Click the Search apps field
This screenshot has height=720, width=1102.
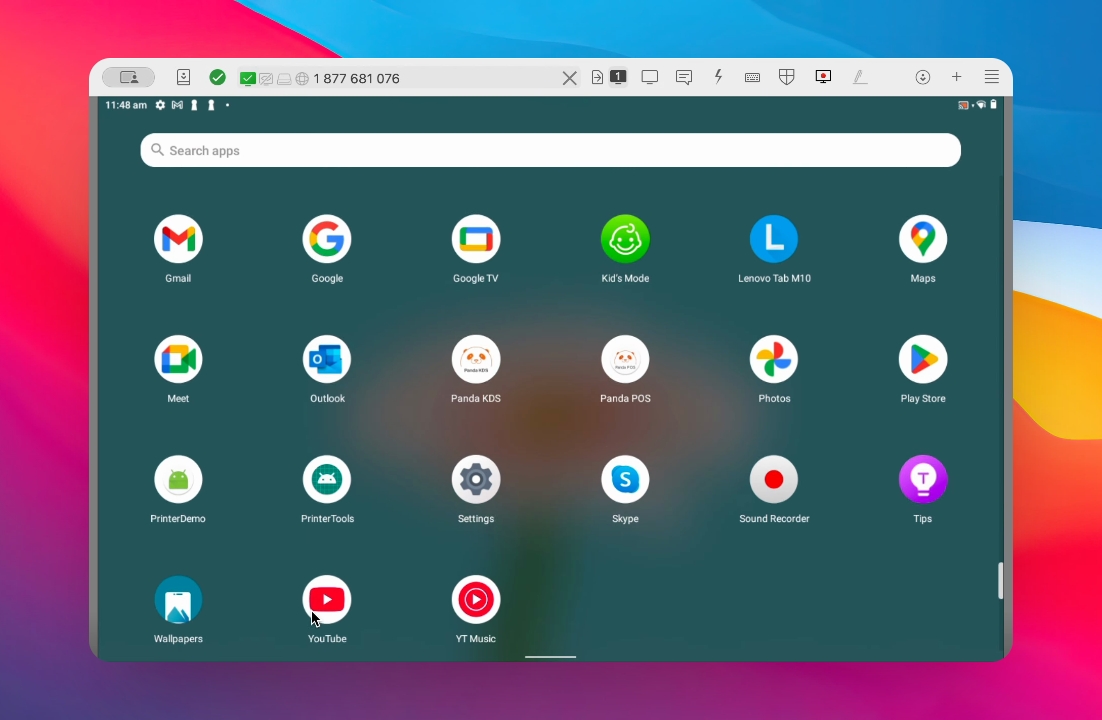tap(550, 150)
